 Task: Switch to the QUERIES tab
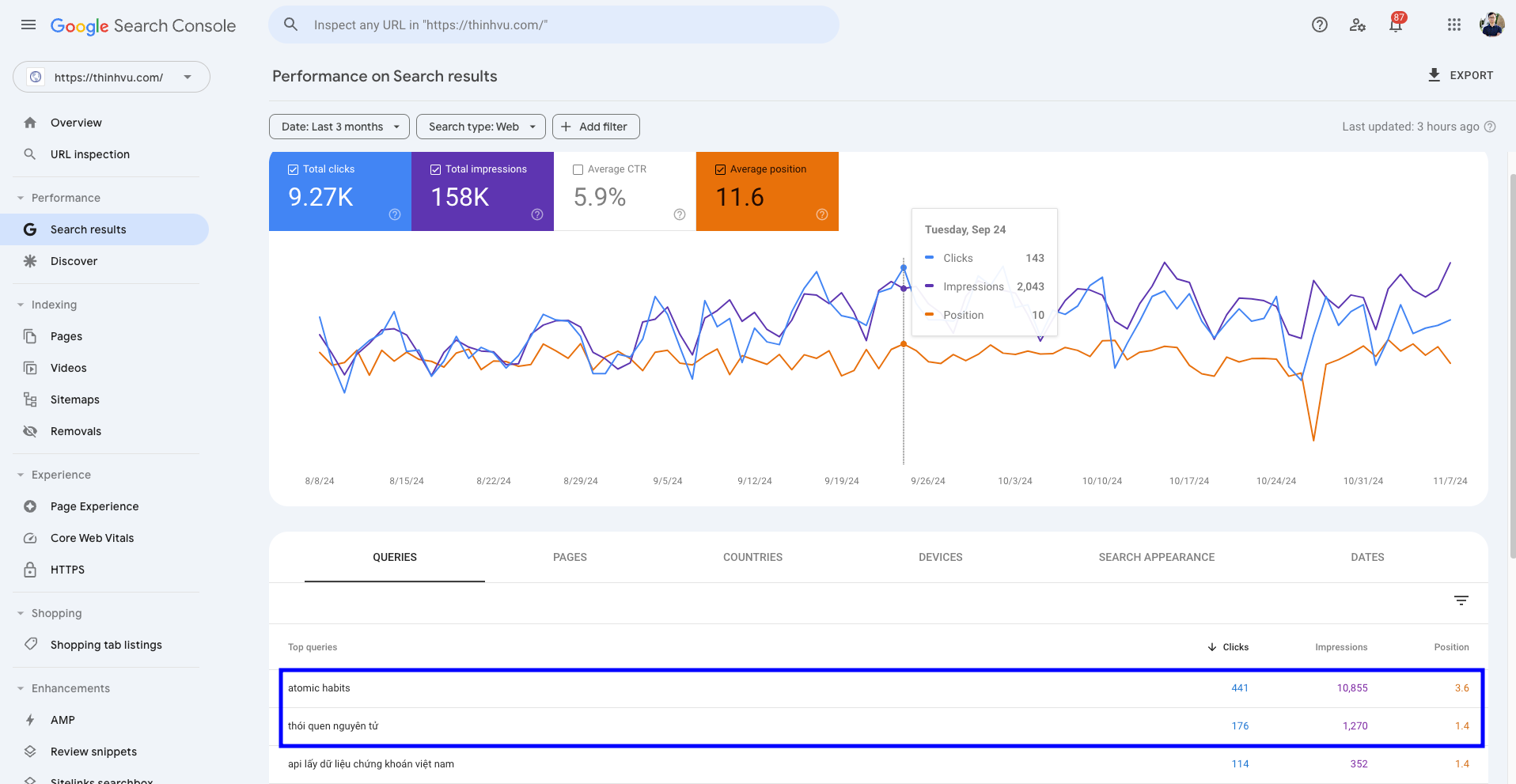click(x=395, y=557)
